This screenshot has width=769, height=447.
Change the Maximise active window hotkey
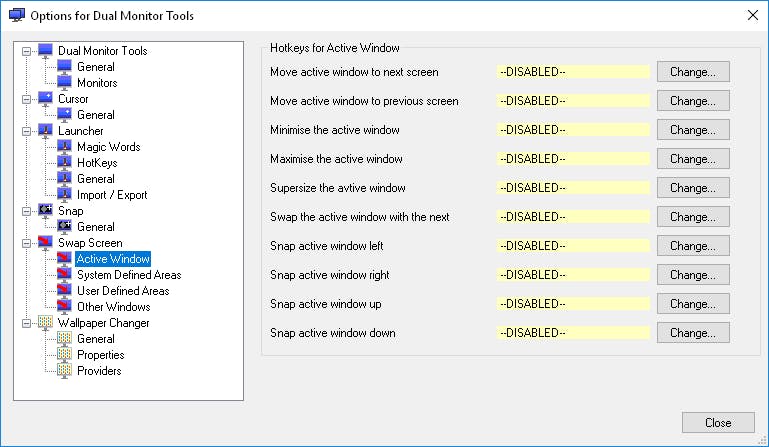(692, 159)
